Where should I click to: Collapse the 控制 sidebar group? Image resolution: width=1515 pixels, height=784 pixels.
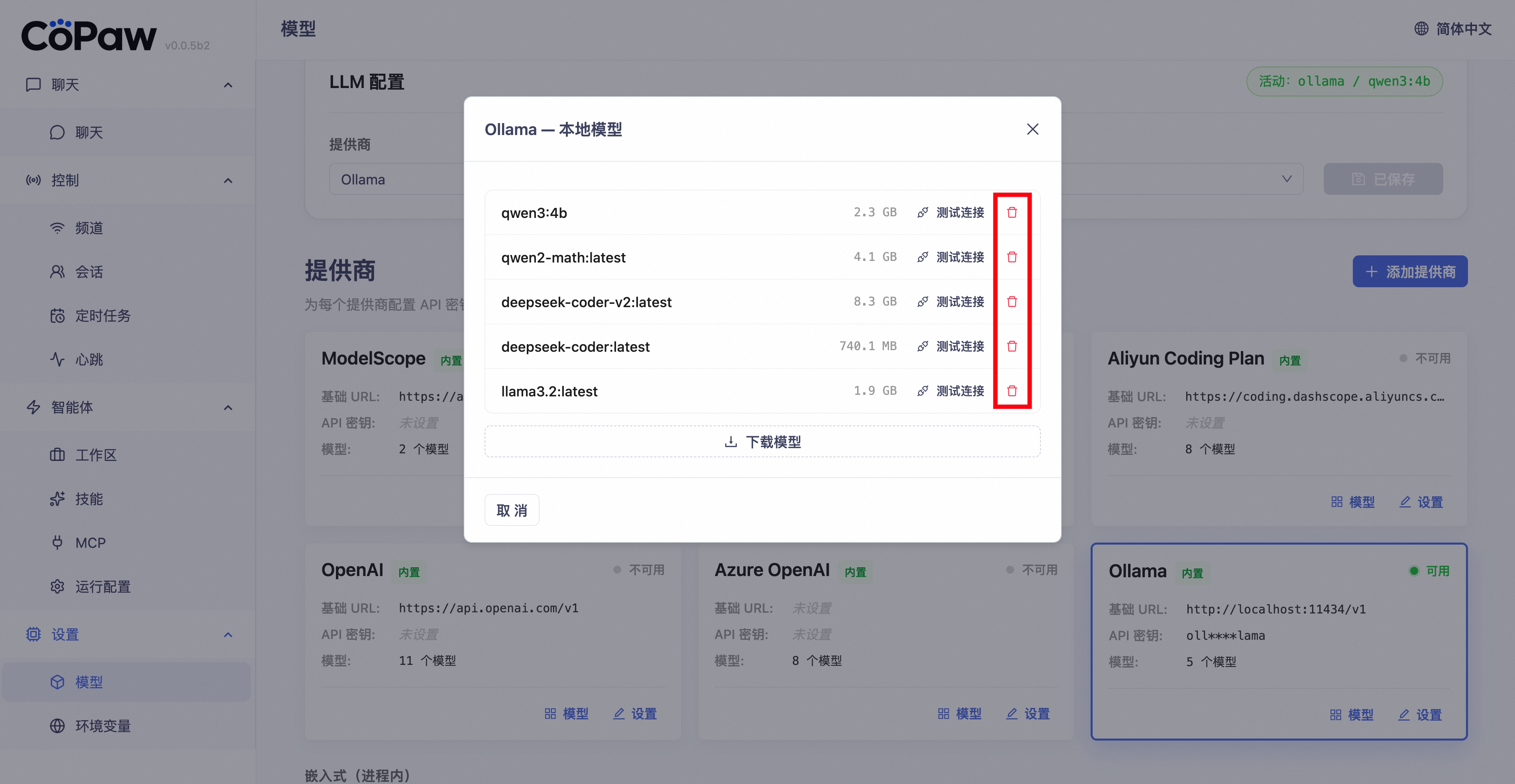click(x=228, y=180)
